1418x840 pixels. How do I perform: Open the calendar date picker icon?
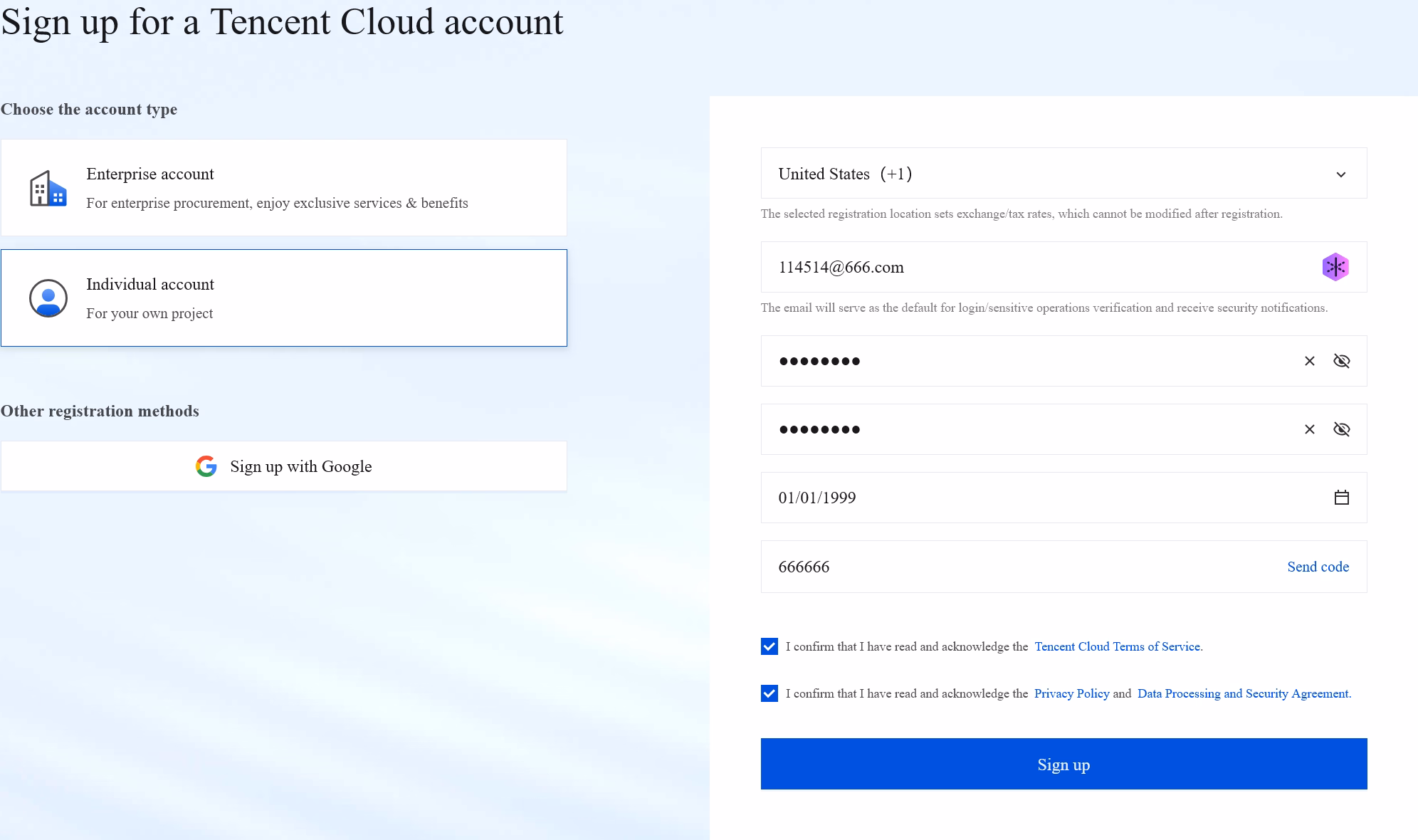coord(1341,498)
